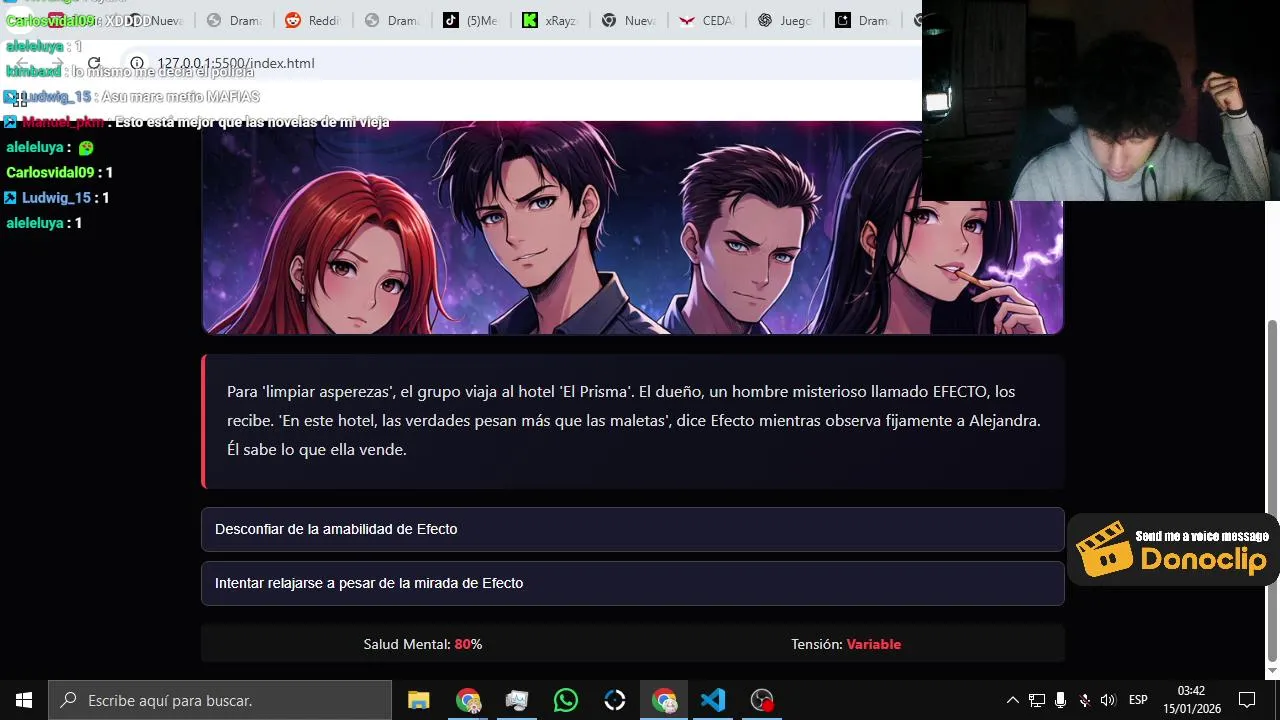Viewport: 1280px width, 720px height.
Task: Open the volume speaker tray icon
Action: pyautogui.click(x=1108, y=700)
